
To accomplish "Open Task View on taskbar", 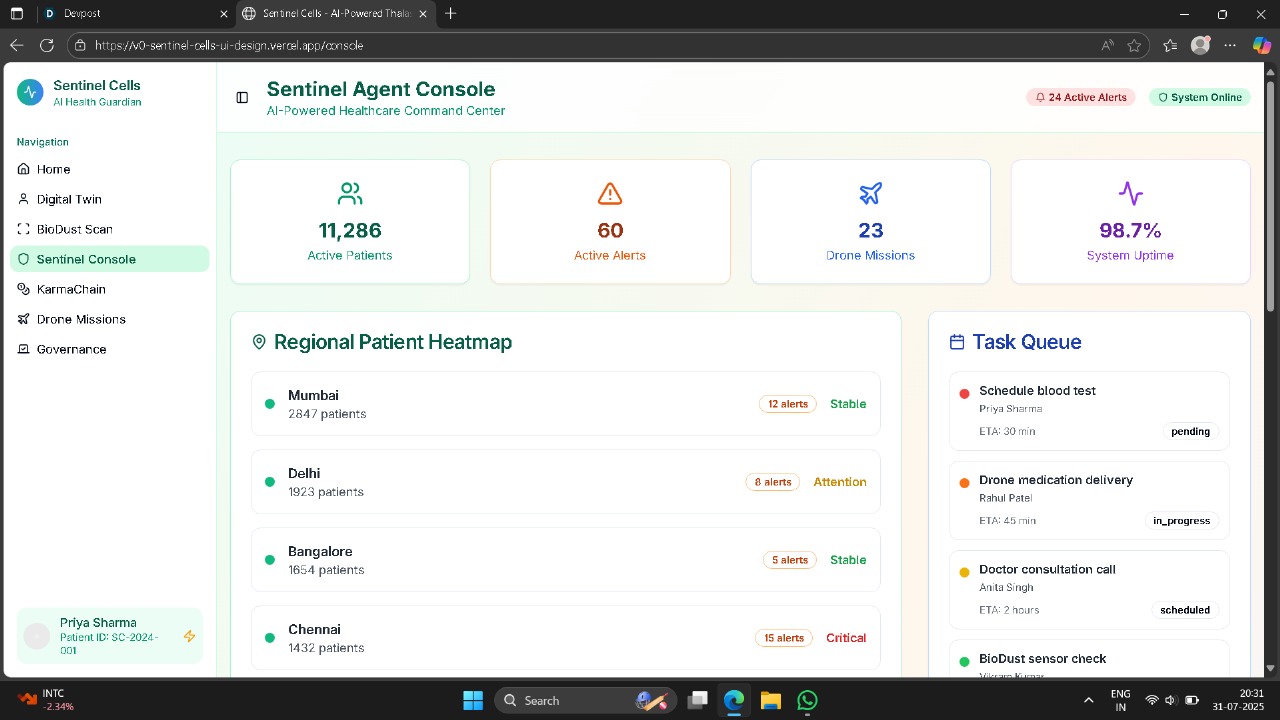I will point(698,700).
